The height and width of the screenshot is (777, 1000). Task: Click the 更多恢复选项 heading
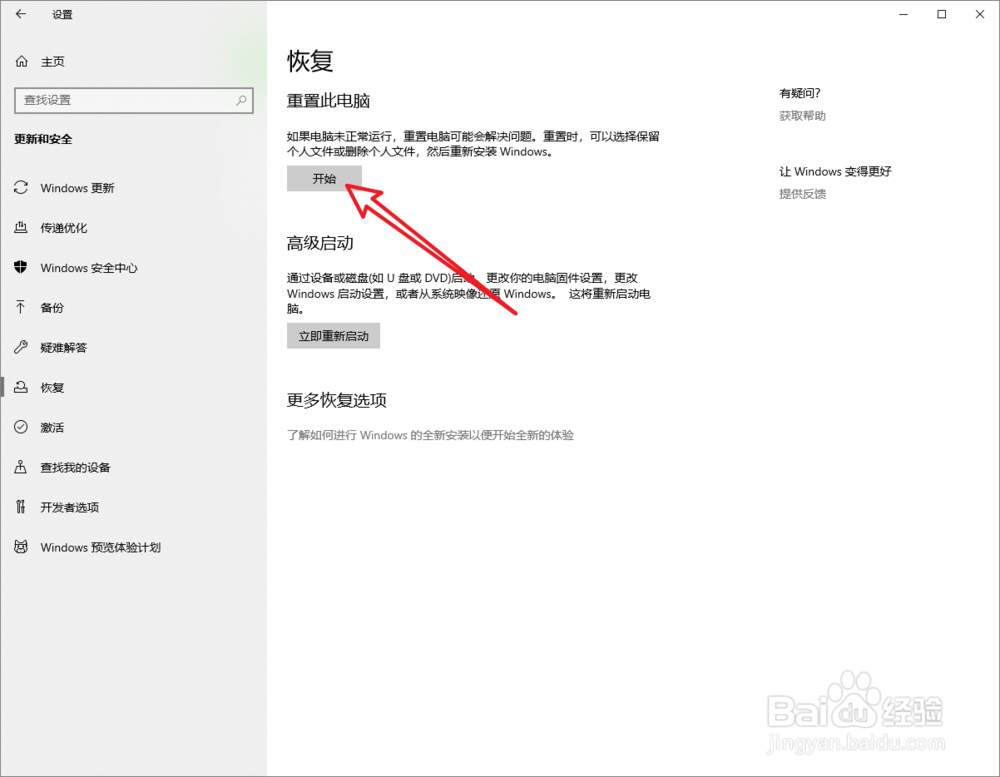pos(337,400)
